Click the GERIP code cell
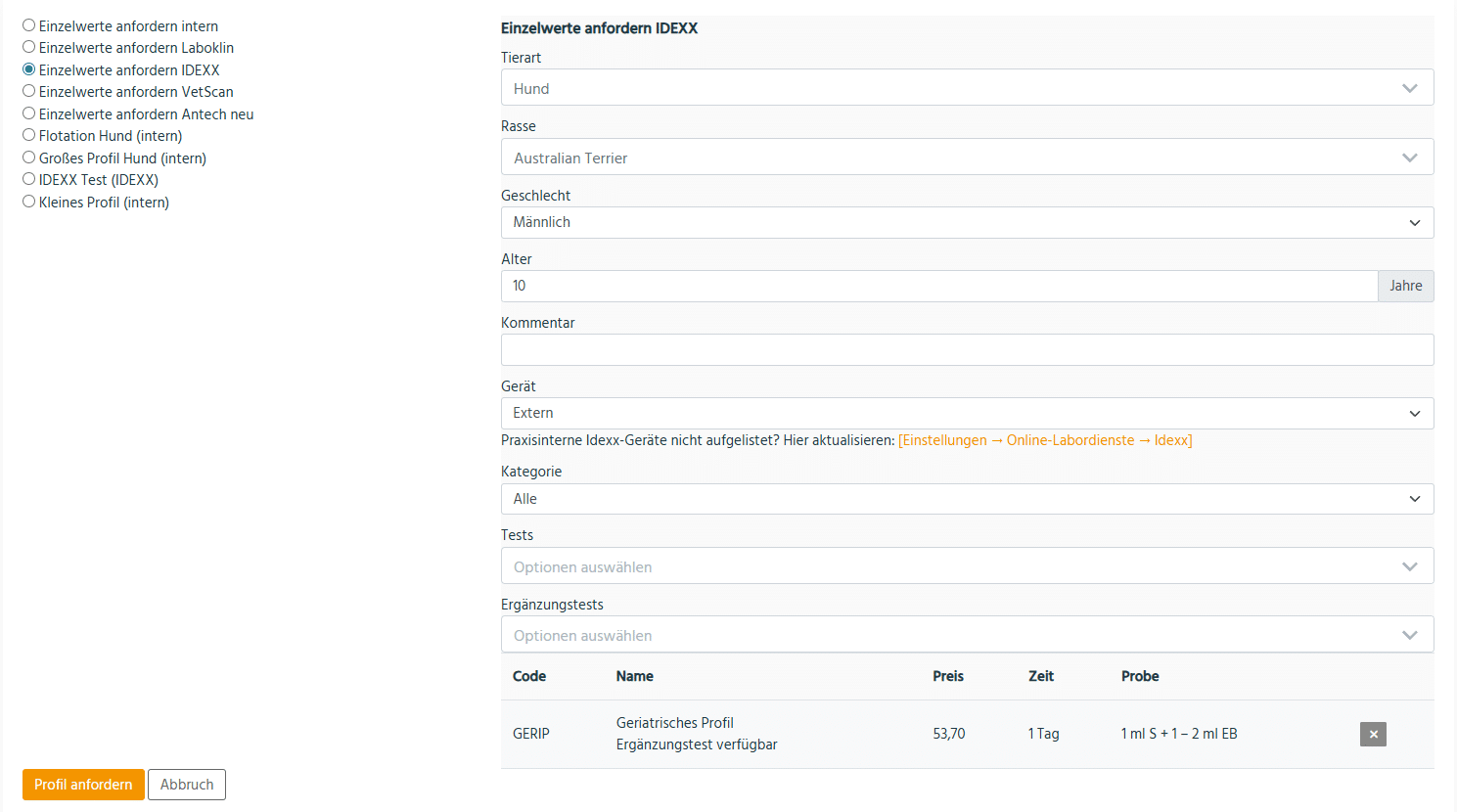Screen dimensions: 1457x812 531,734
